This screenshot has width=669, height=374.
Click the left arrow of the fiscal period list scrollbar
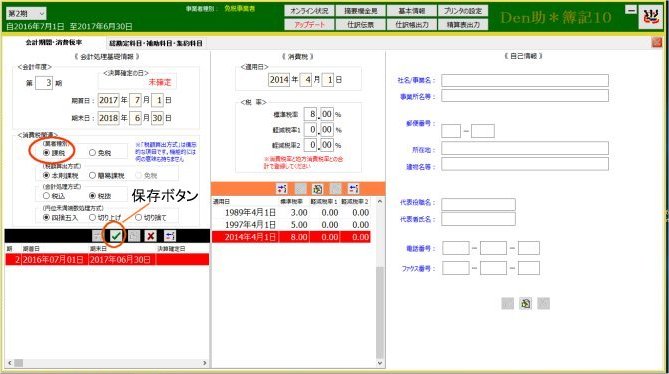(x=9, y=363)
